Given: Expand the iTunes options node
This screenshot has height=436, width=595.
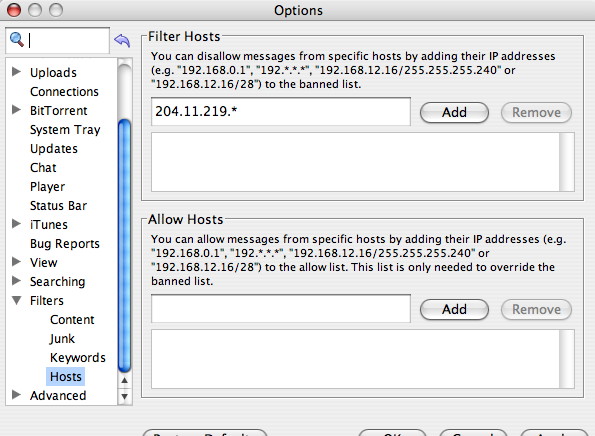Looking at the screenshot, I should 16,224.
